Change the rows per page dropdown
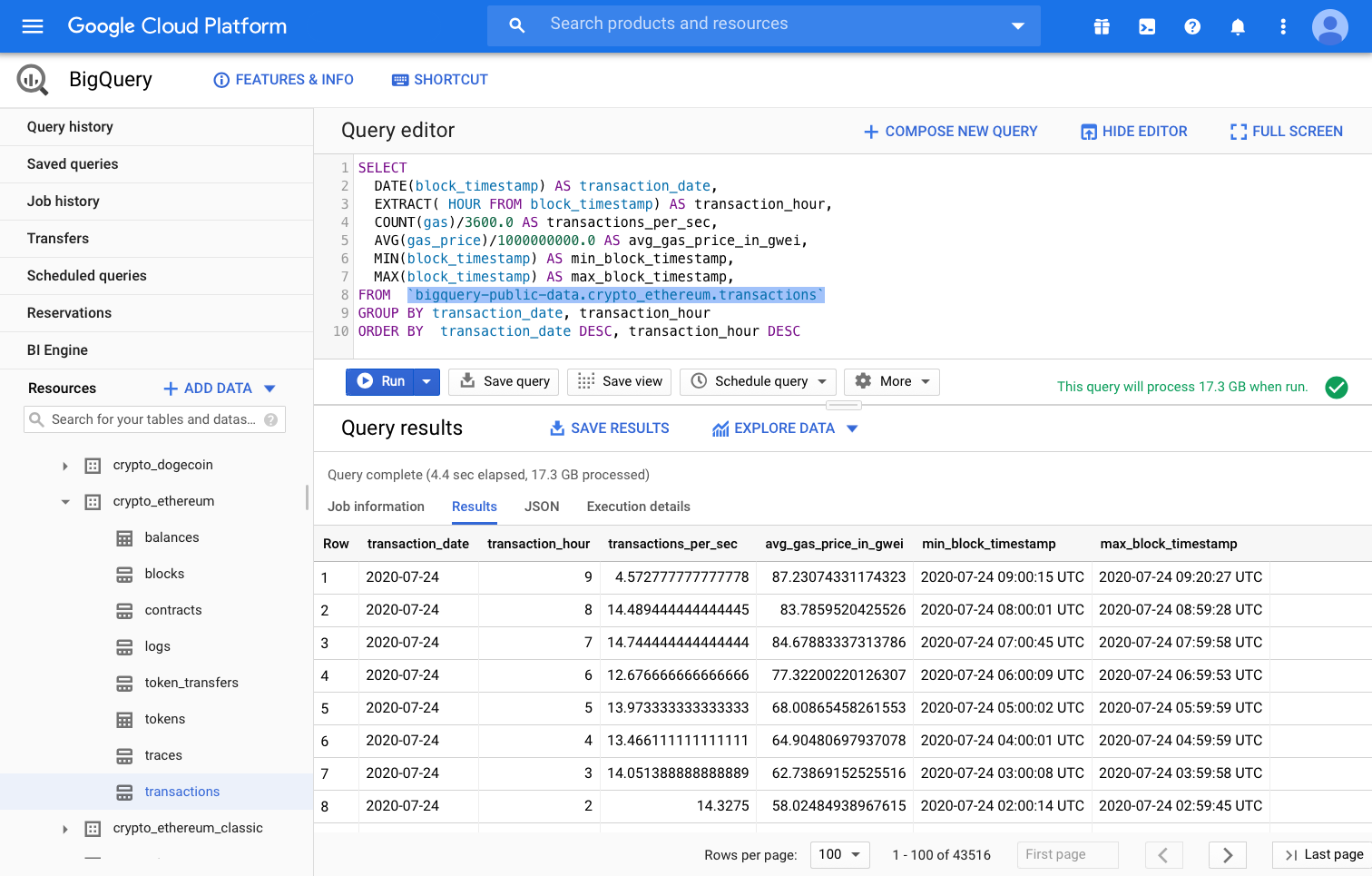This screenshot has width=1372, height=876. point(840,855)
